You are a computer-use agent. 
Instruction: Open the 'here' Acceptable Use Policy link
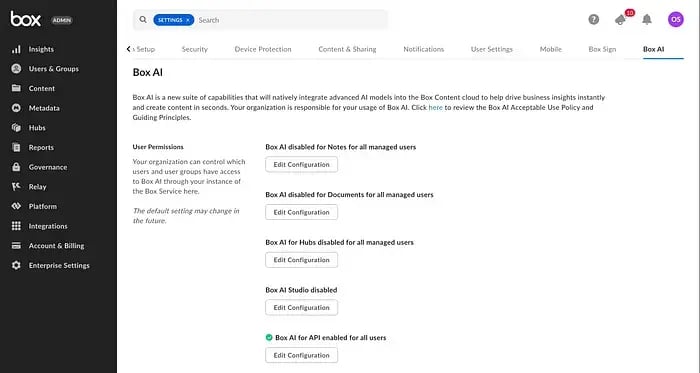pos(435,108)
